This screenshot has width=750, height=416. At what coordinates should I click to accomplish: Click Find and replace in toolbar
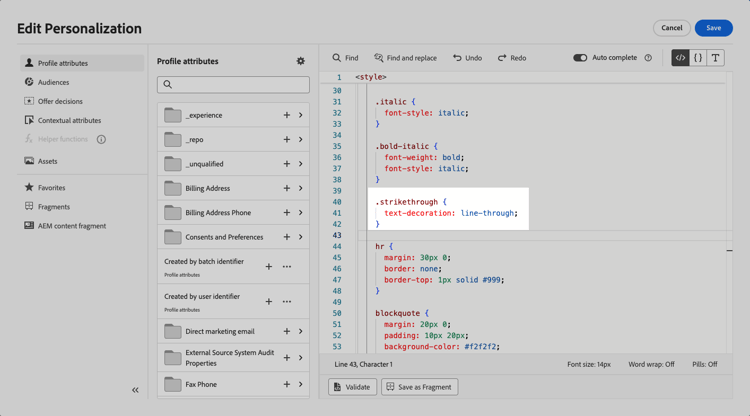click(405, 58)
